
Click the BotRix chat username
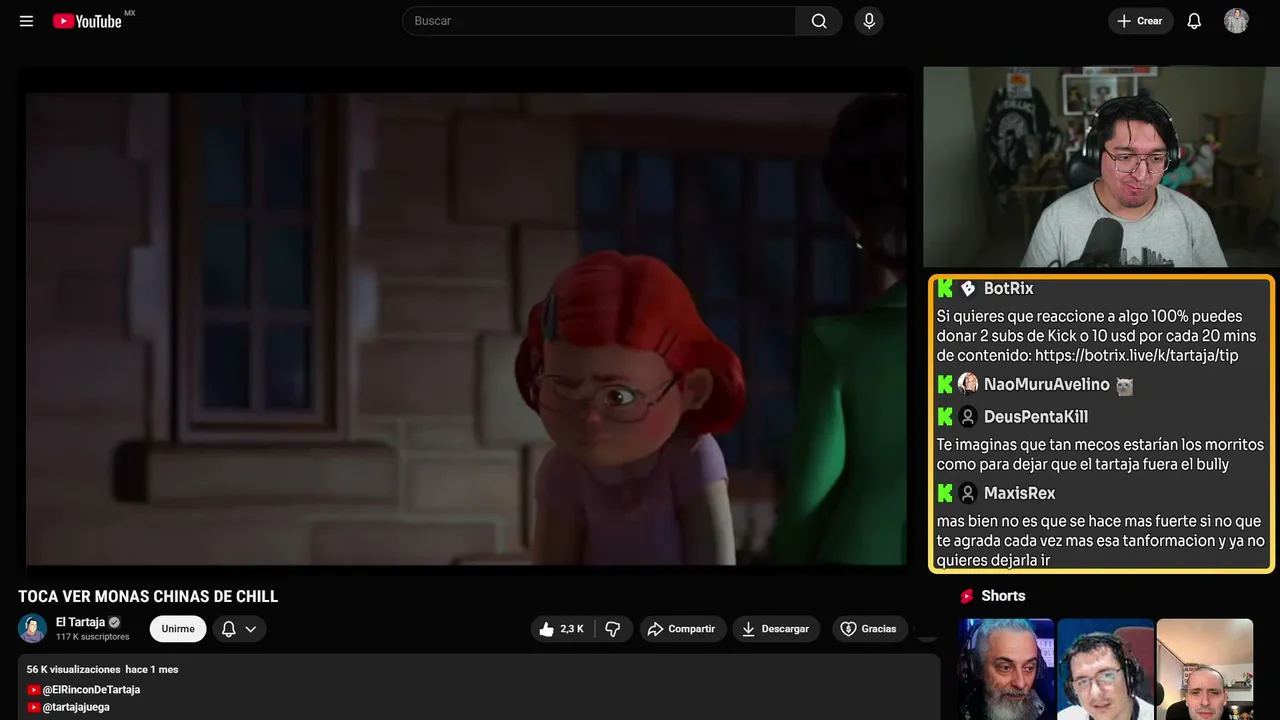pyautogui.click(x=1008, y=289)
